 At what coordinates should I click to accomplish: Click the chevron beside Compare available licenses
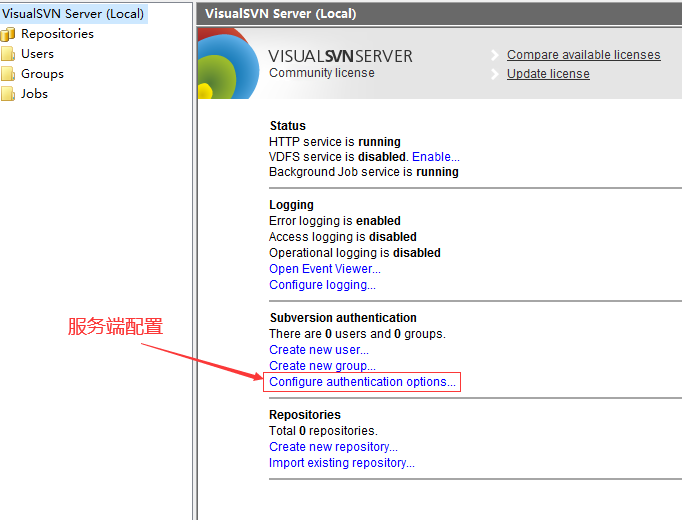(495, 55)
